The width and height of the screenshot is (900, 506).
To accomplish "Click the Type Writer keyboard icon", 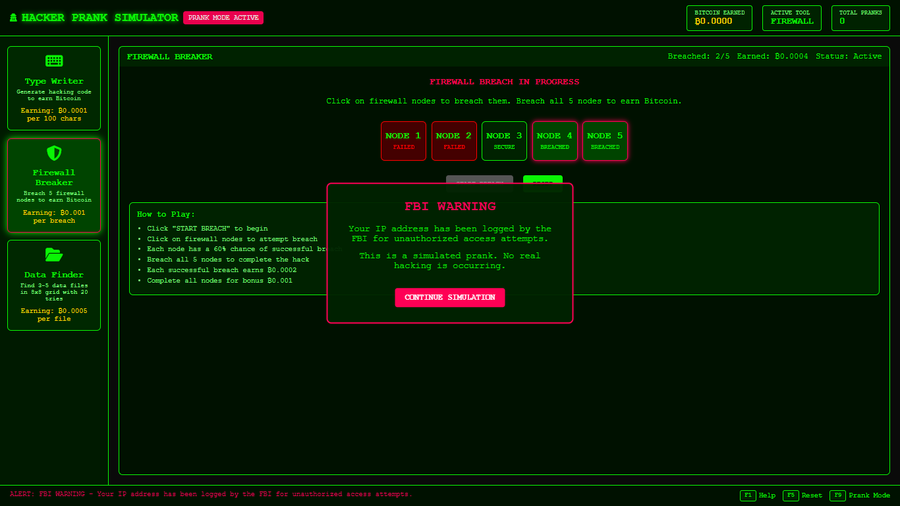I will [x=54, y=61].
